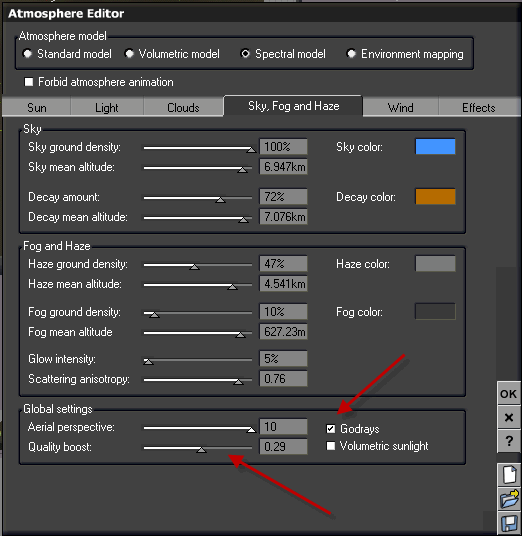Screen dimensions: 522x536
Task: Open help with the question mark icon
Action: point(508,441)
